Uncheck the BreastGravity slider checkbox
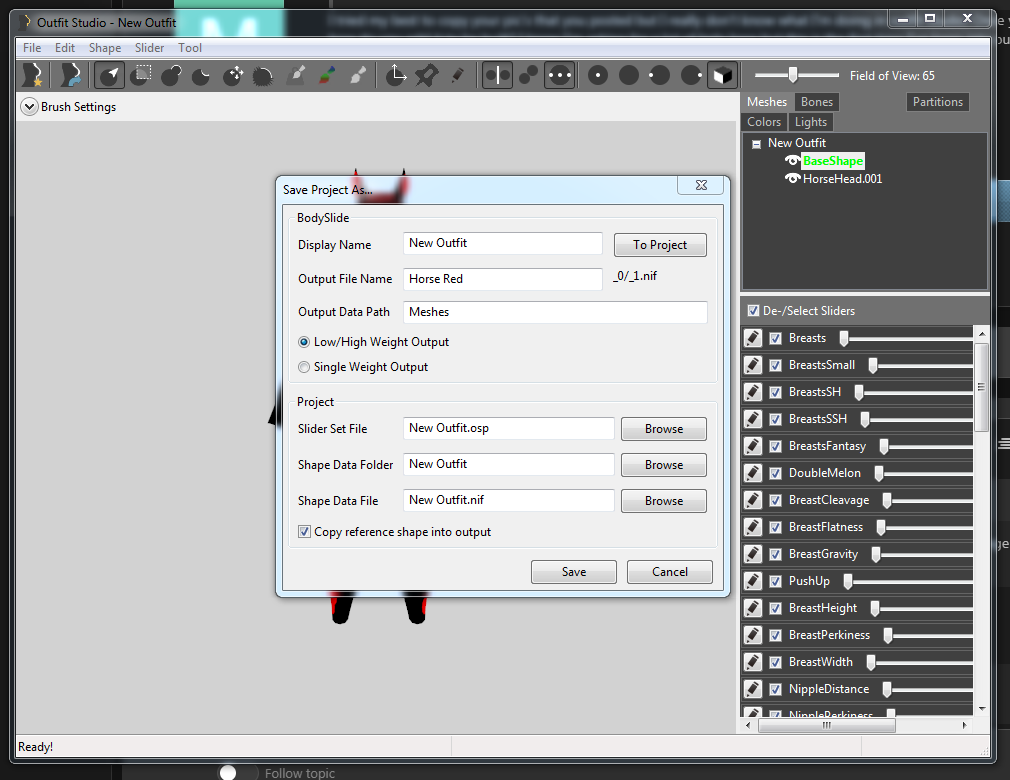 click(776, 554)
